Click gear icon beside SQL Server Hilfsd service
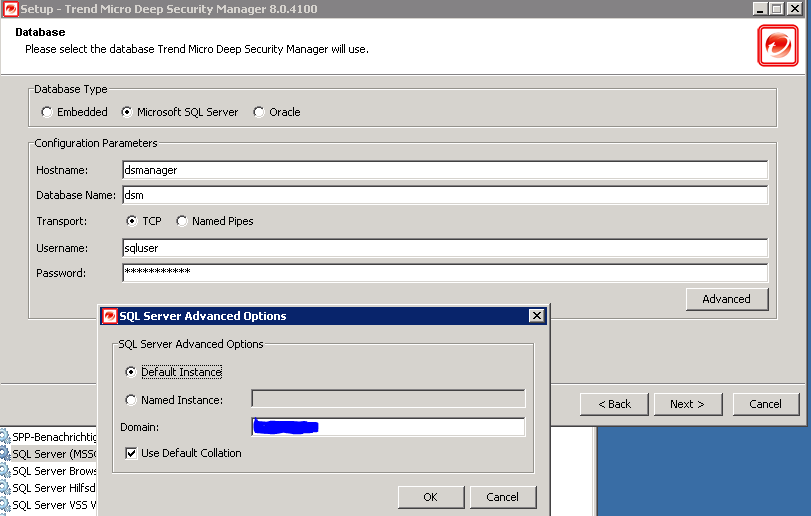The image size is (811, 516). (x=5, y=488)
